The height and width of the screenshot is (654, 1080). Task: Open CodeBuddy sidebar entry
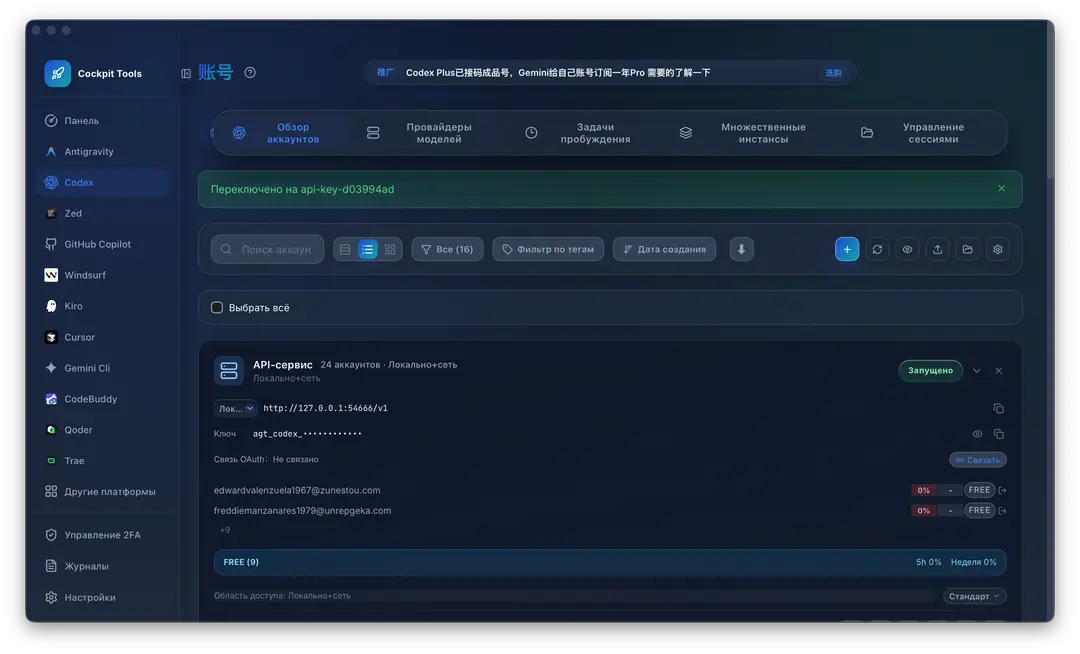[x=102, y=399]
